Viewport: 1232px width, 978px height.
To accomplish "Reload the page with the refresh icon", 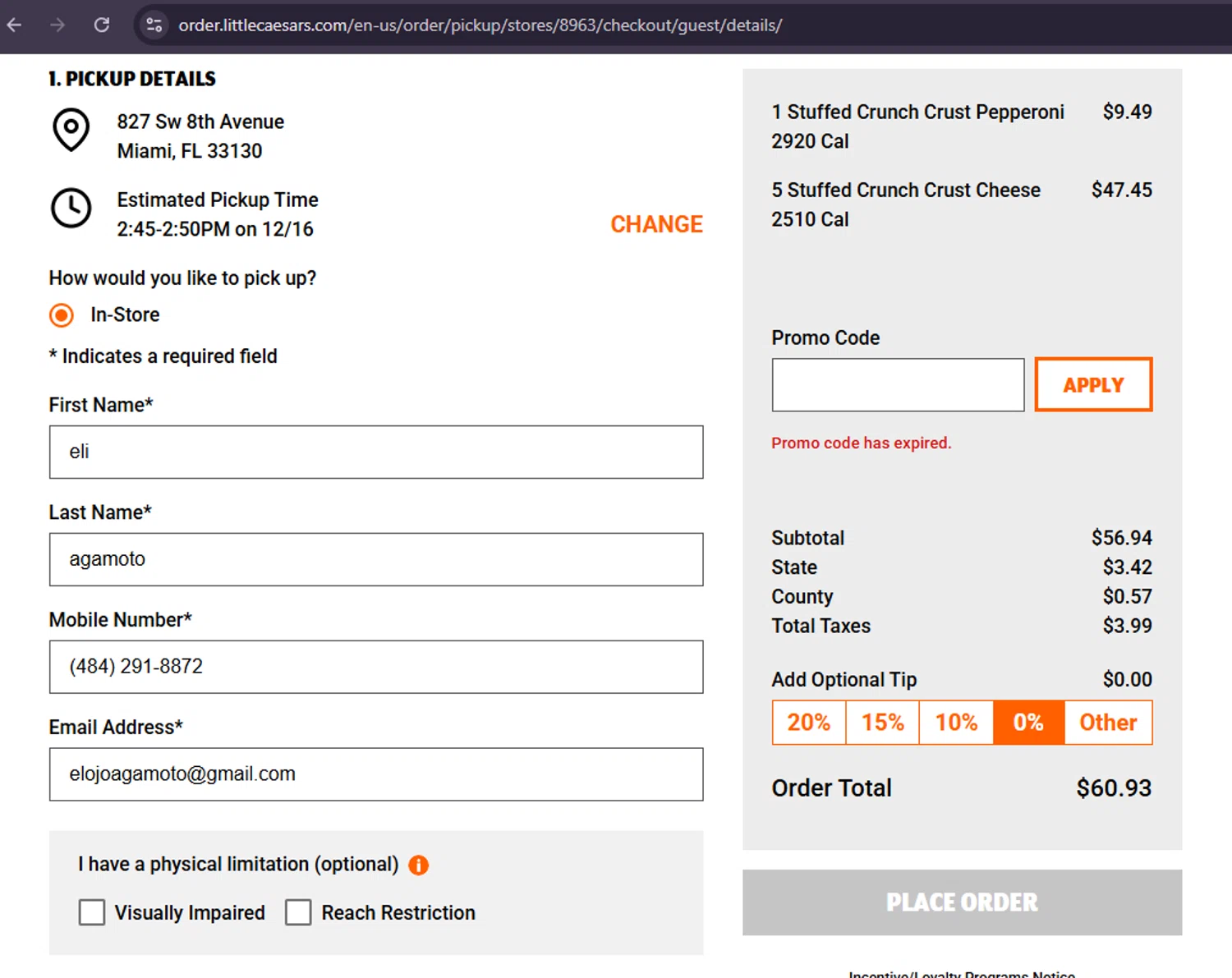I will click(102, 25).
